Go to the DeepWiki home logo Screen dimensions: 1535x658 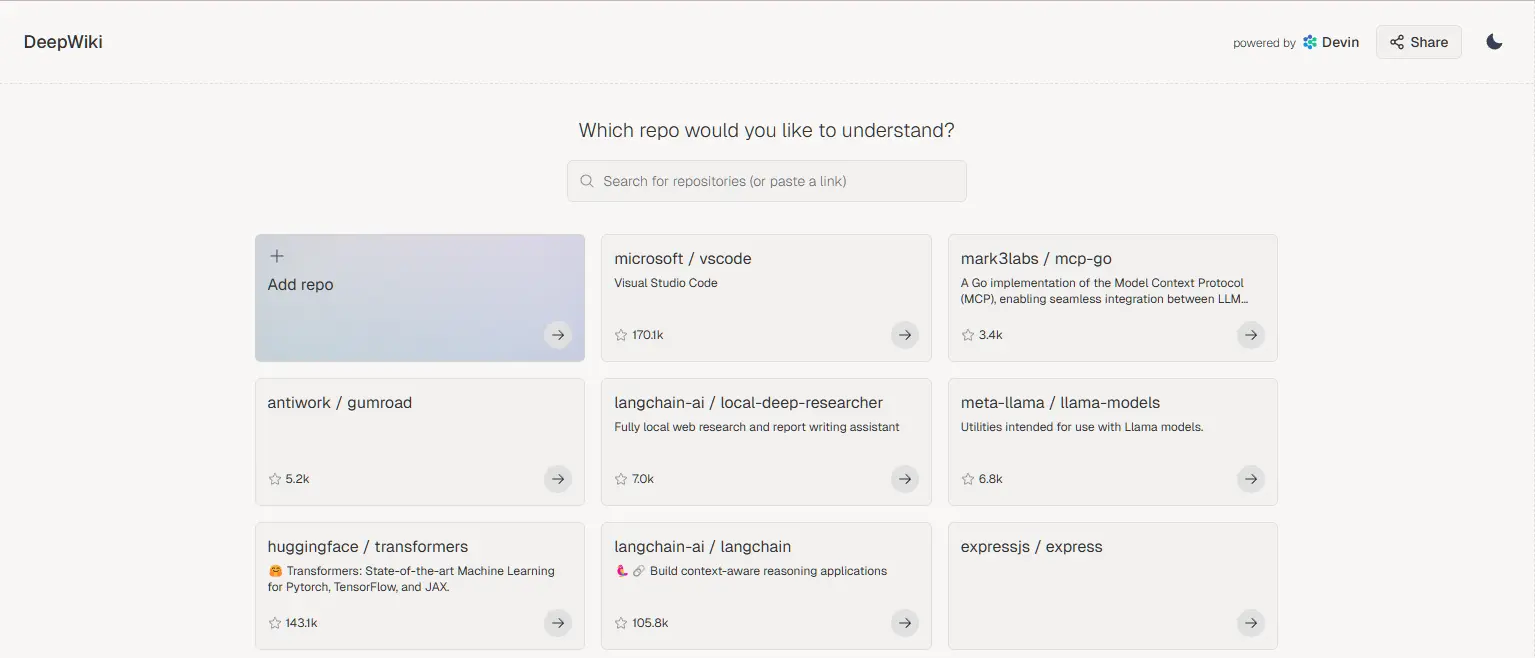(x=63, y=42)
